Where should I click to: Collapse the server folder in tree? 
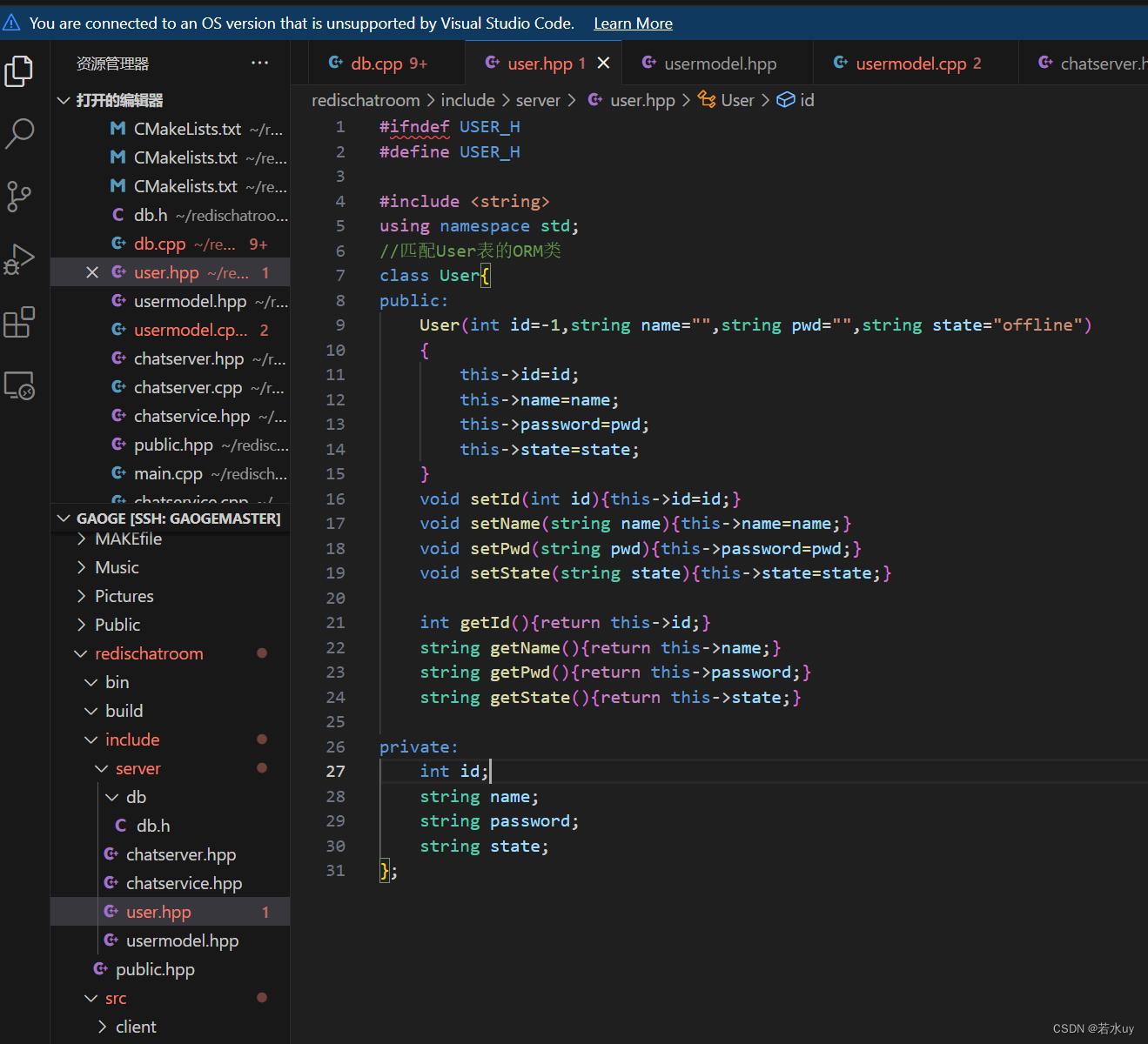[x=138, y=768]
